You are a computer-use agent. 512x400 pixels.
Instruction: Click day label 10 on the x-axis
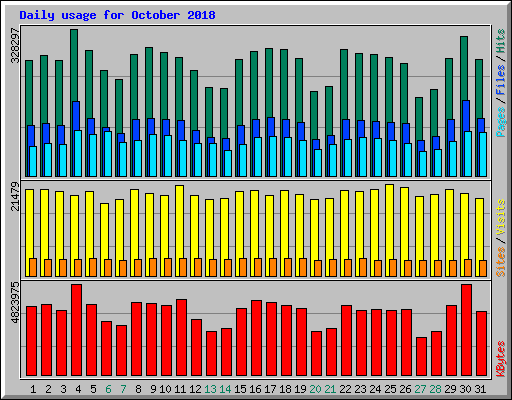tap(165, 389)
